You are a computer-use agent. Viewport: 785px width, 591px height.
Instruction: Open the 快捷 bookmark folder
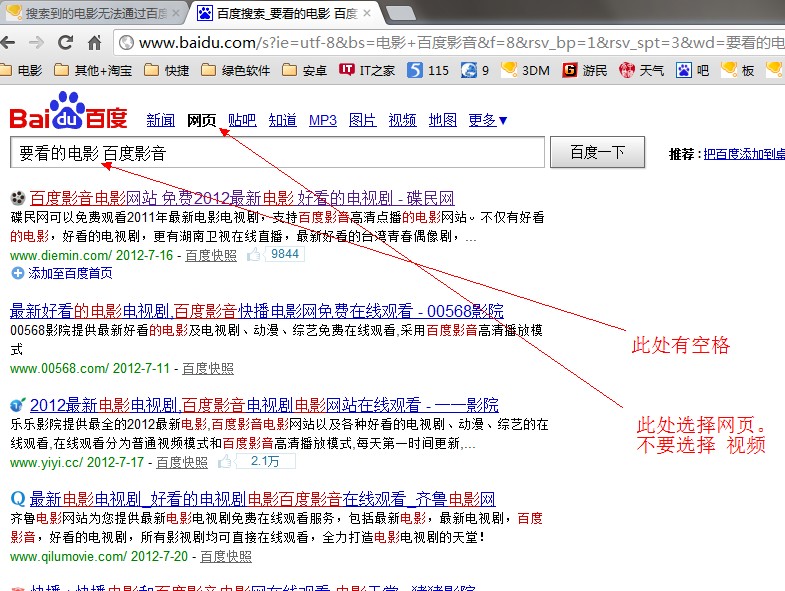pyautogui.click(x=167, y=70)
